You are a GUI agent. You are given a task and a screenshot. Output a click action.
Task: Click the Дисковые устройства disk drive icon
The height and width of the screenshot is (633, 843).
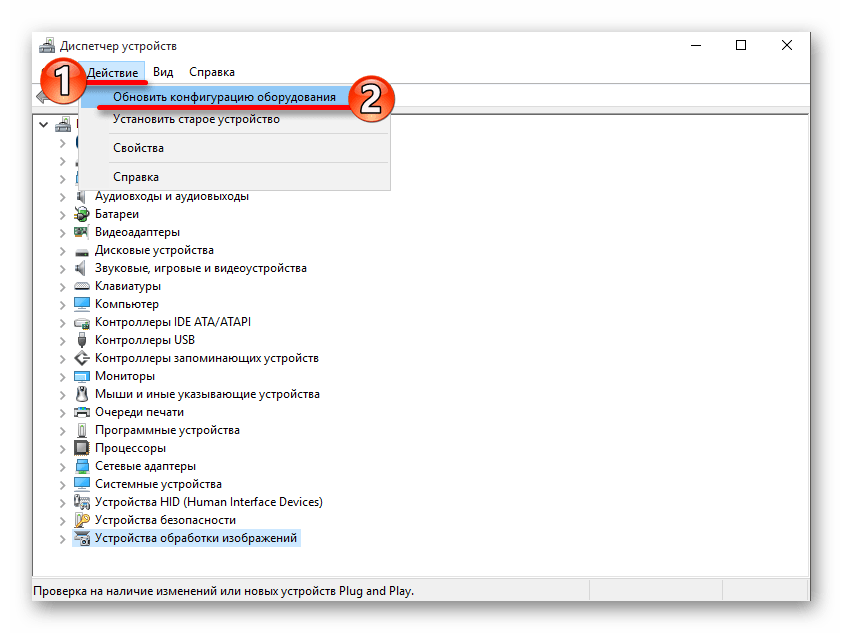coord(82,250)
